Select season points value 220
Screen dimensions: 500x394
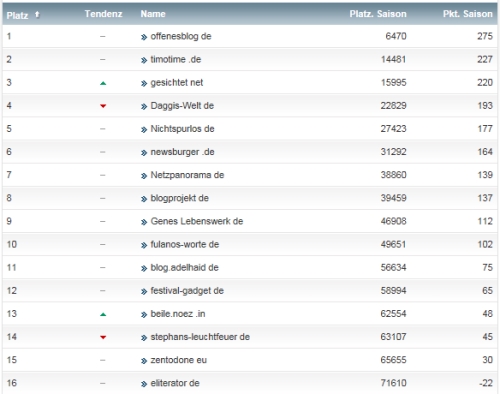pyautogui.click(x=485, y=82)
